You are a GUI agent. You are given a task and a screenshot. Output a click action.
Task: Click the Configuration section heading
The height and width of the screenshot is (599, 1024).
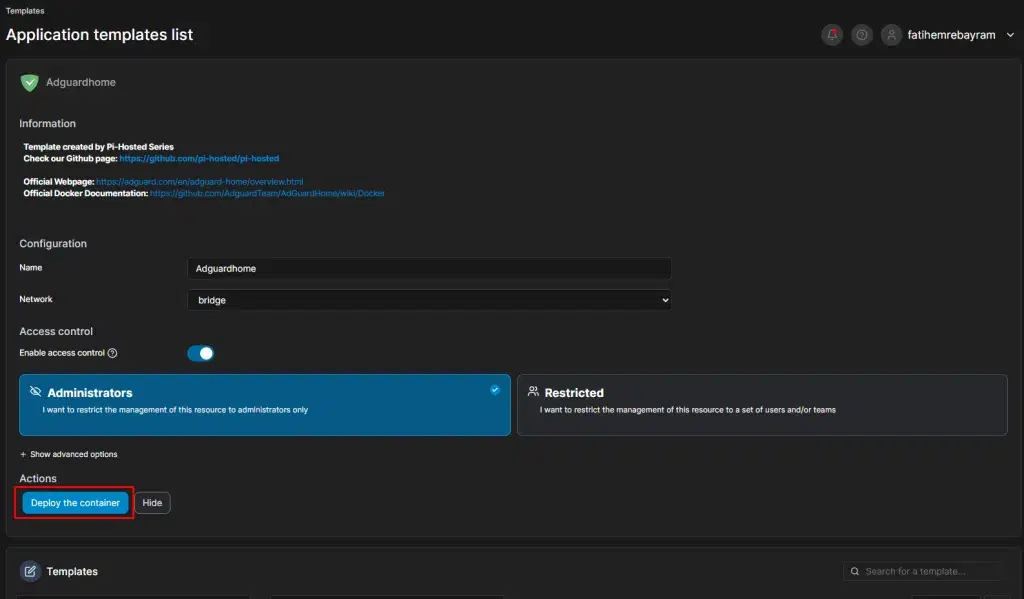[53, 244]
